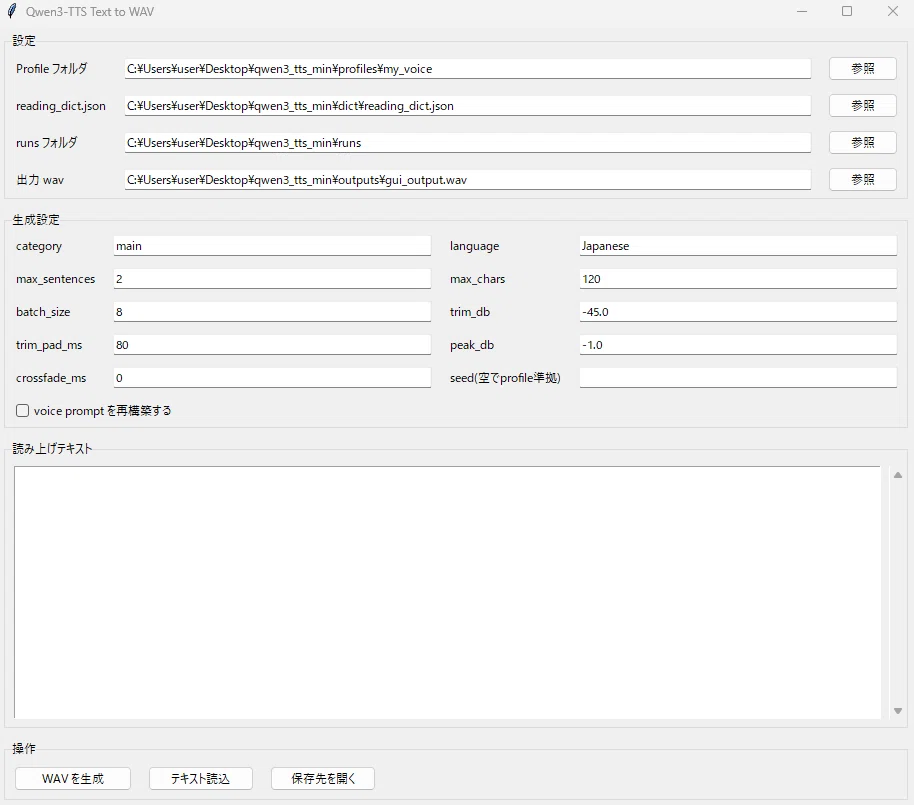
Task: Click the max_sentences label
Action: point(55,279)
